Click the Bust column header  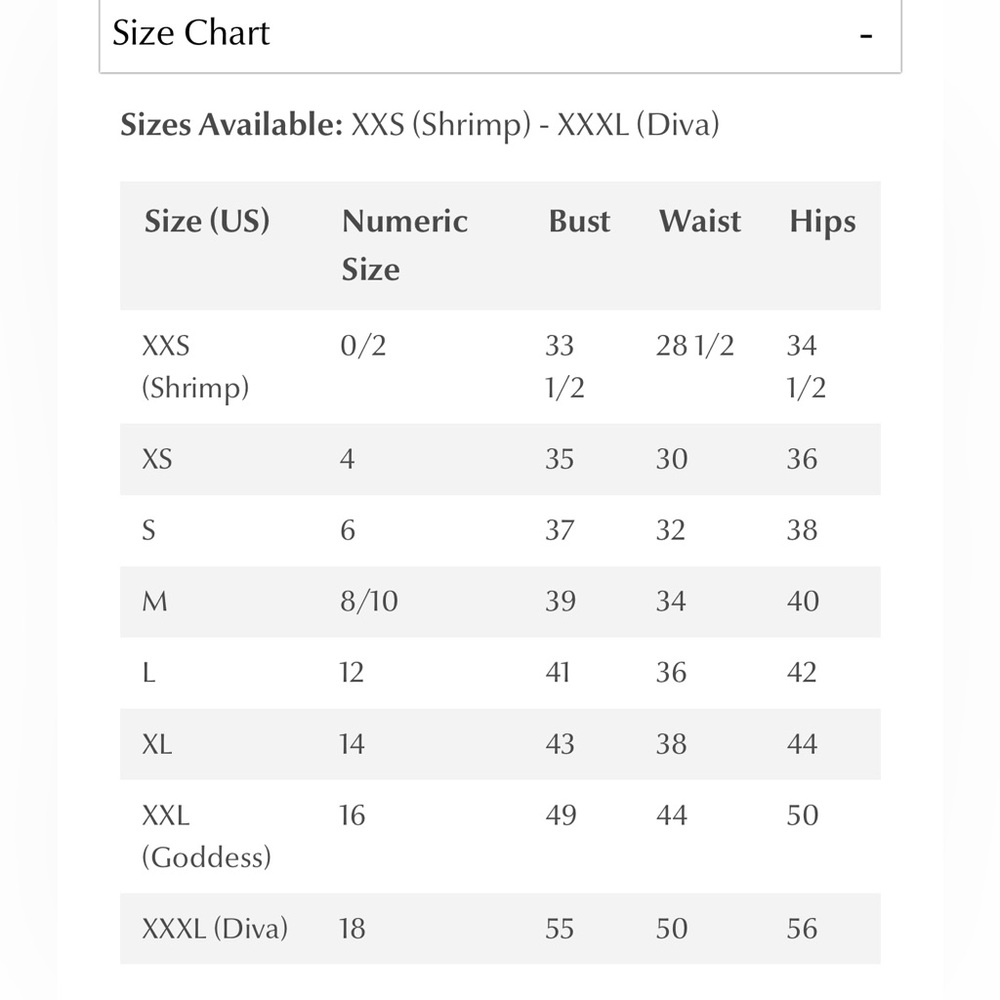(579, 221)
